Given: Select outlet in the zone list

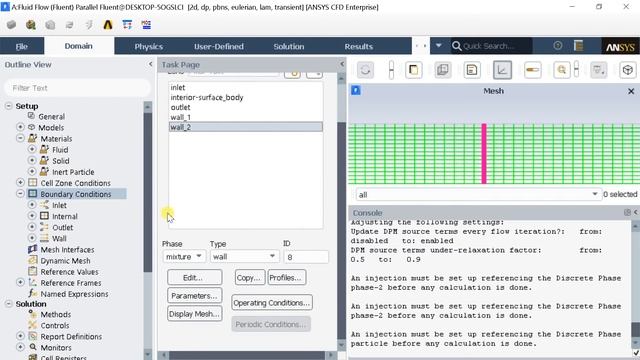Looking at the screenshot, I should pos(246,107).
